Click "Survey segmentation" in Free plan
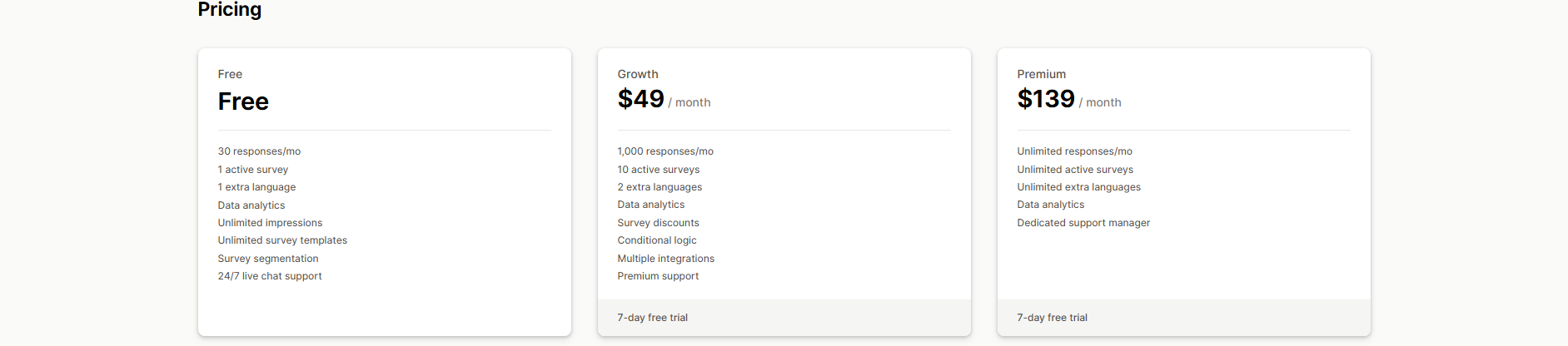This screenshot has width=1568, height=346. [x=268, y=259]
